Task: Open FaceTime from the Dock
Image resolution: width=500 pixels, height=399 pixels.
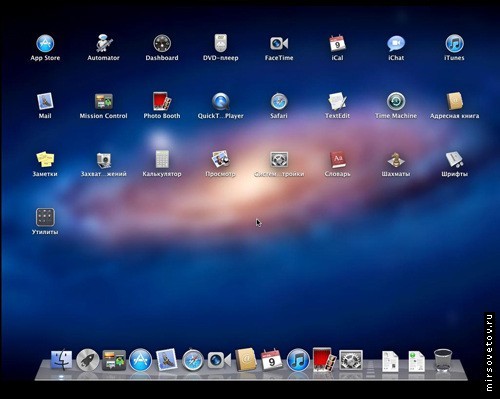Action: 219,360
